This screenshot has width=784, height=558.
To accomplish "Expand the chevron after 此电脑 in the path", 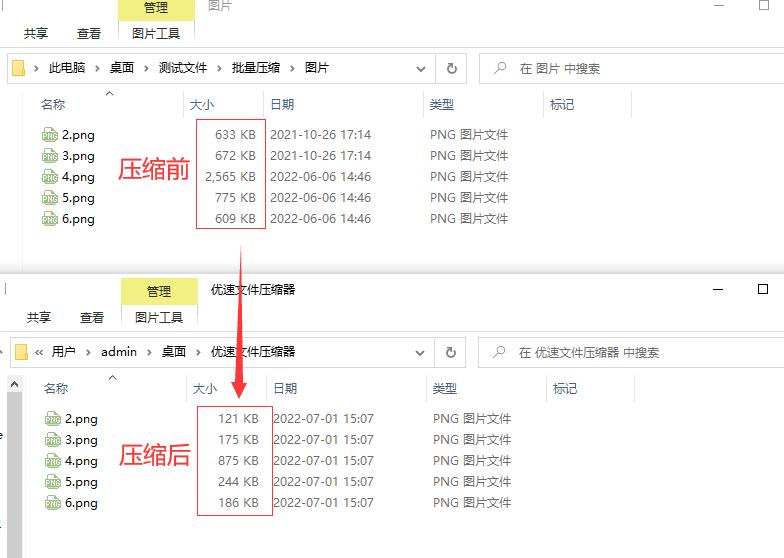I will (x=97, y=68).
